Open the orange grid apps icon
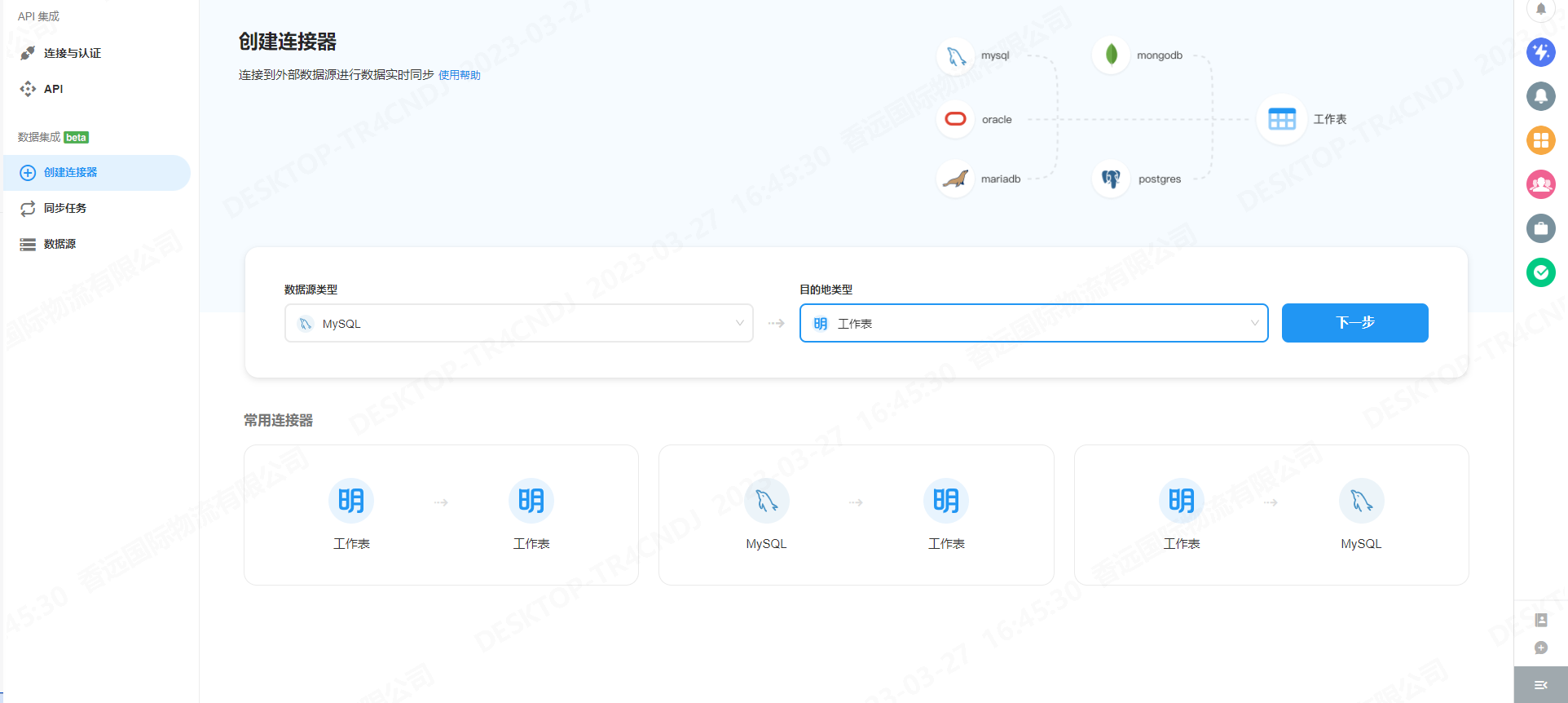This screenshot has height=703, width=1568. pos(1540,140)
